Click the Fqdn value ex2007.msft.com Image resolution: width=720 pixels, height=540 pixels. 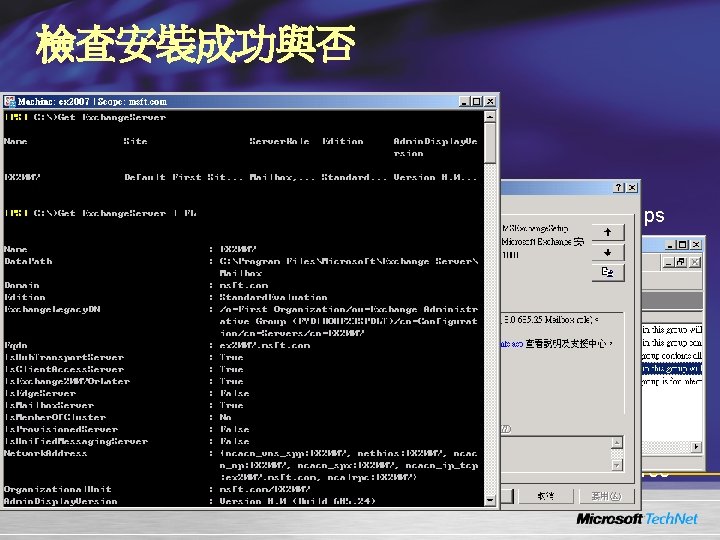coord(265,345)
